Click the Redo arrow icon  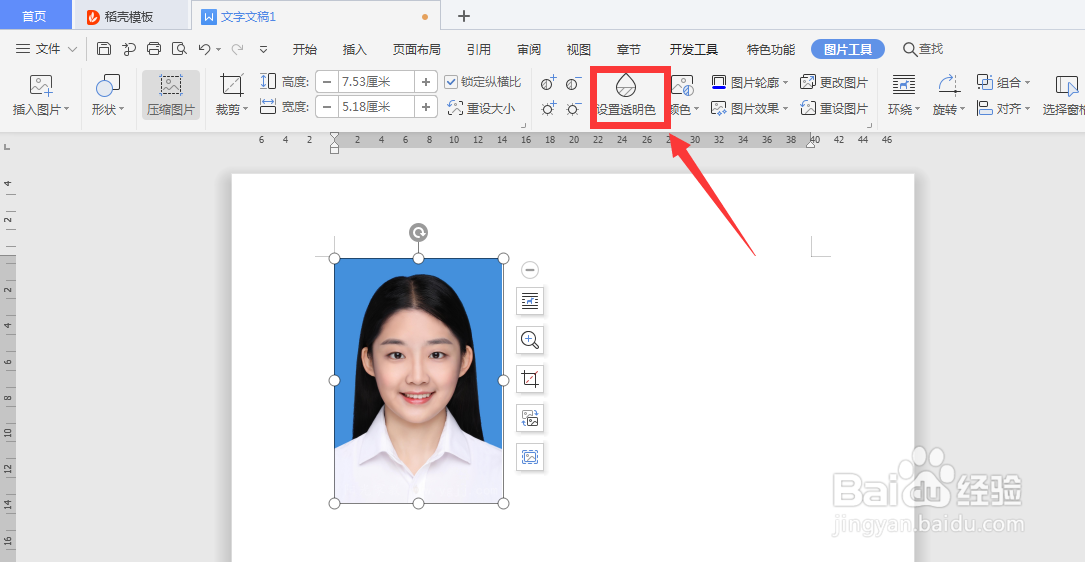pos(237,48)
